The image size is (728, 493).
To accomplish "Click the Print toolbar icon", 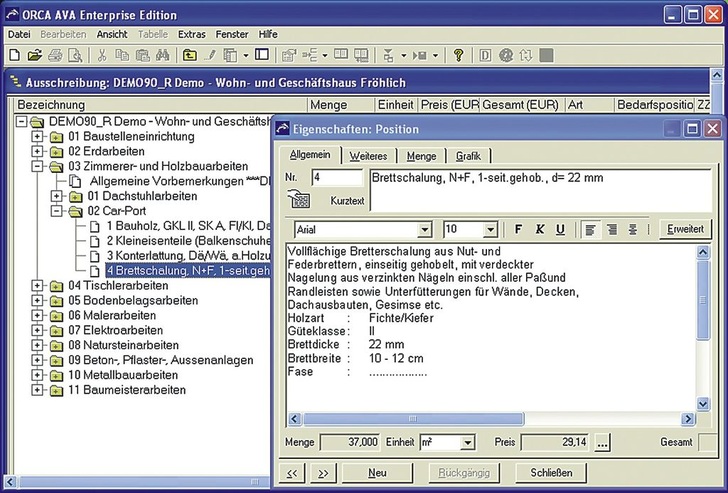I will tap(55, 55).
